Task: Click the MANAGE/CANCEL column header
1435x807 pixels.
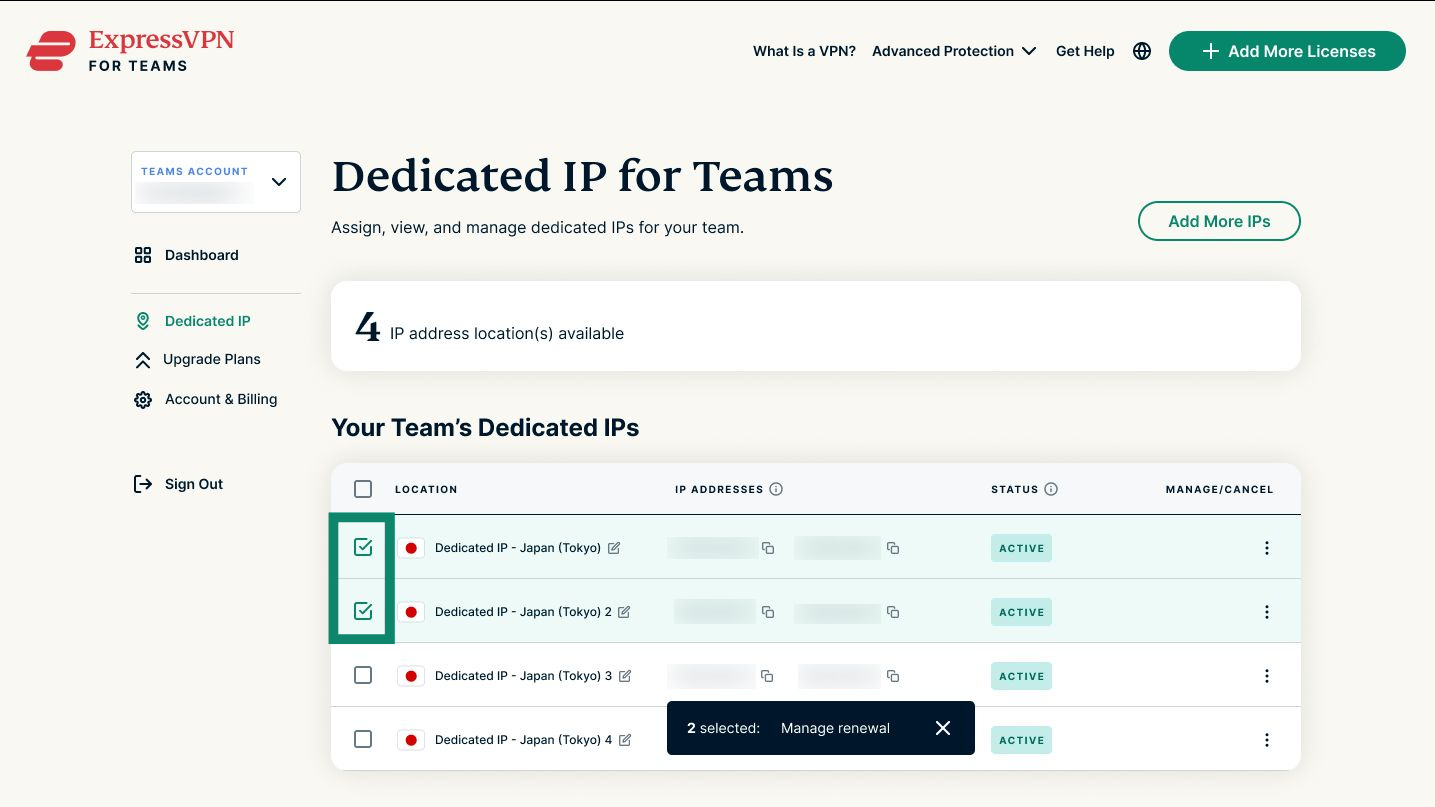Action: coord(1219,490)
